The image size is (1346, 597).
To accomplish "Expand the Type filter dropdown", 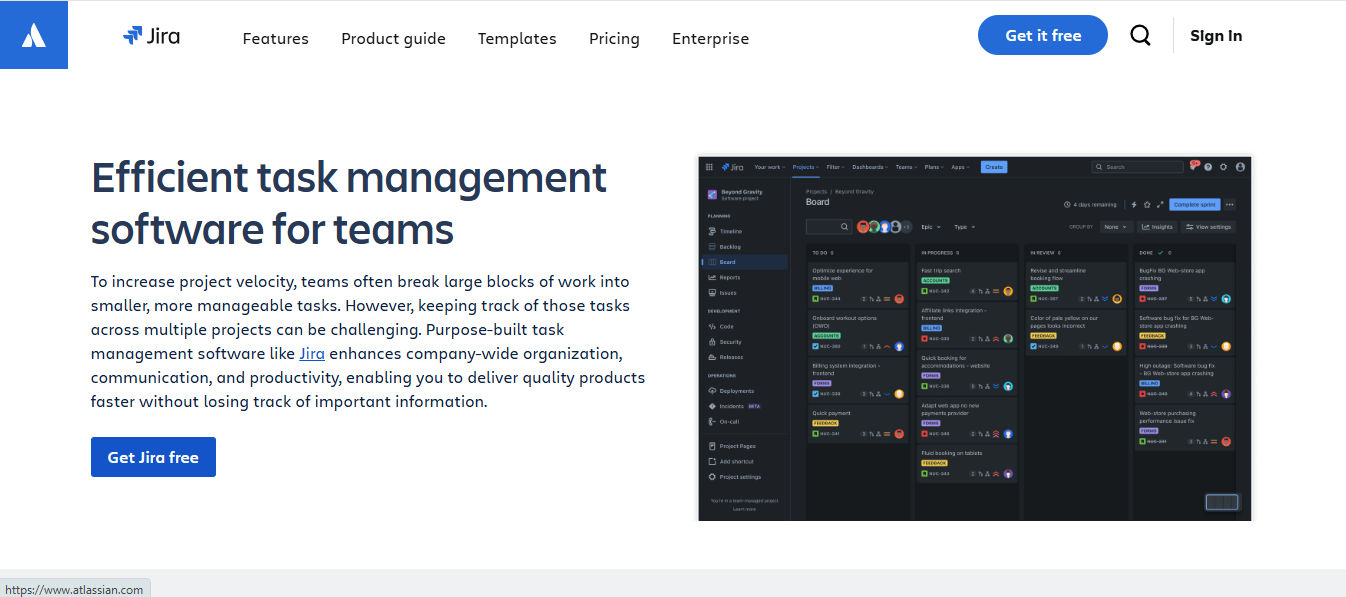I will (x=964, y=227).
